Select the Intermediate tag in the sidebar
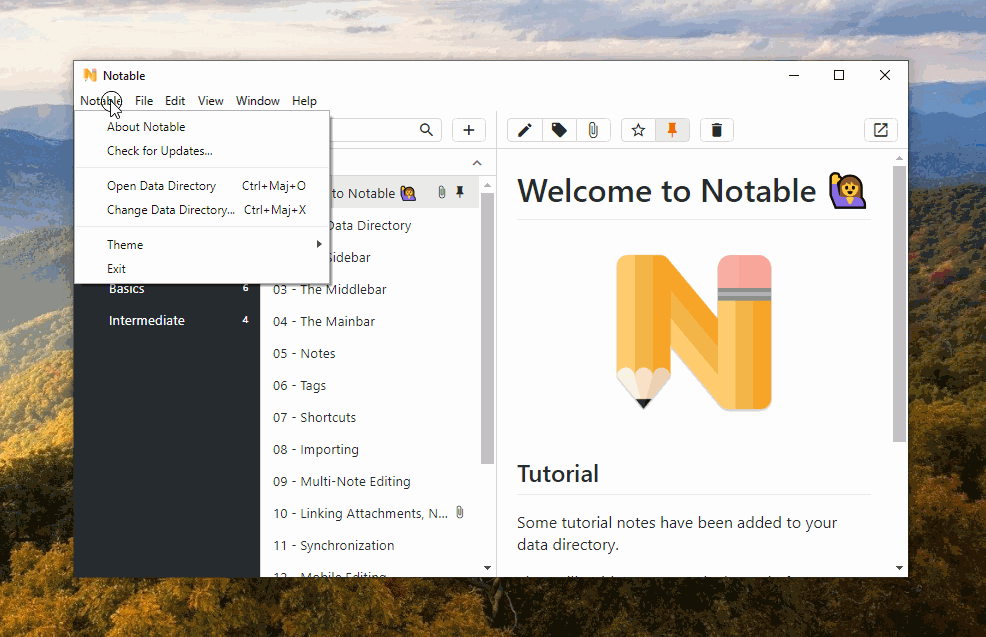Image resolution: width=986 pixels, height=637 pixels. 167,321
